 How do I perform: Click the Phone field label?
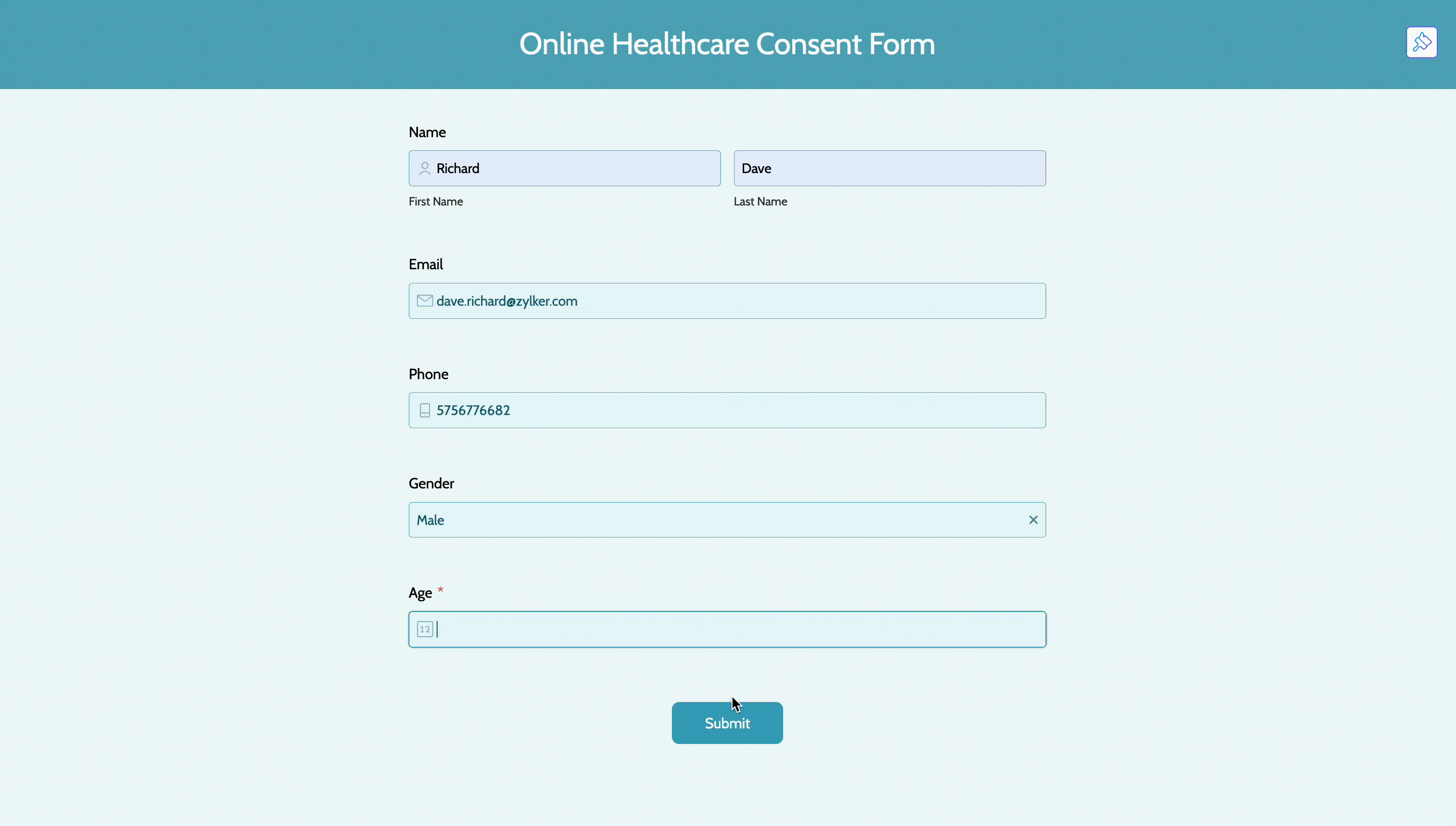(428, 374)
